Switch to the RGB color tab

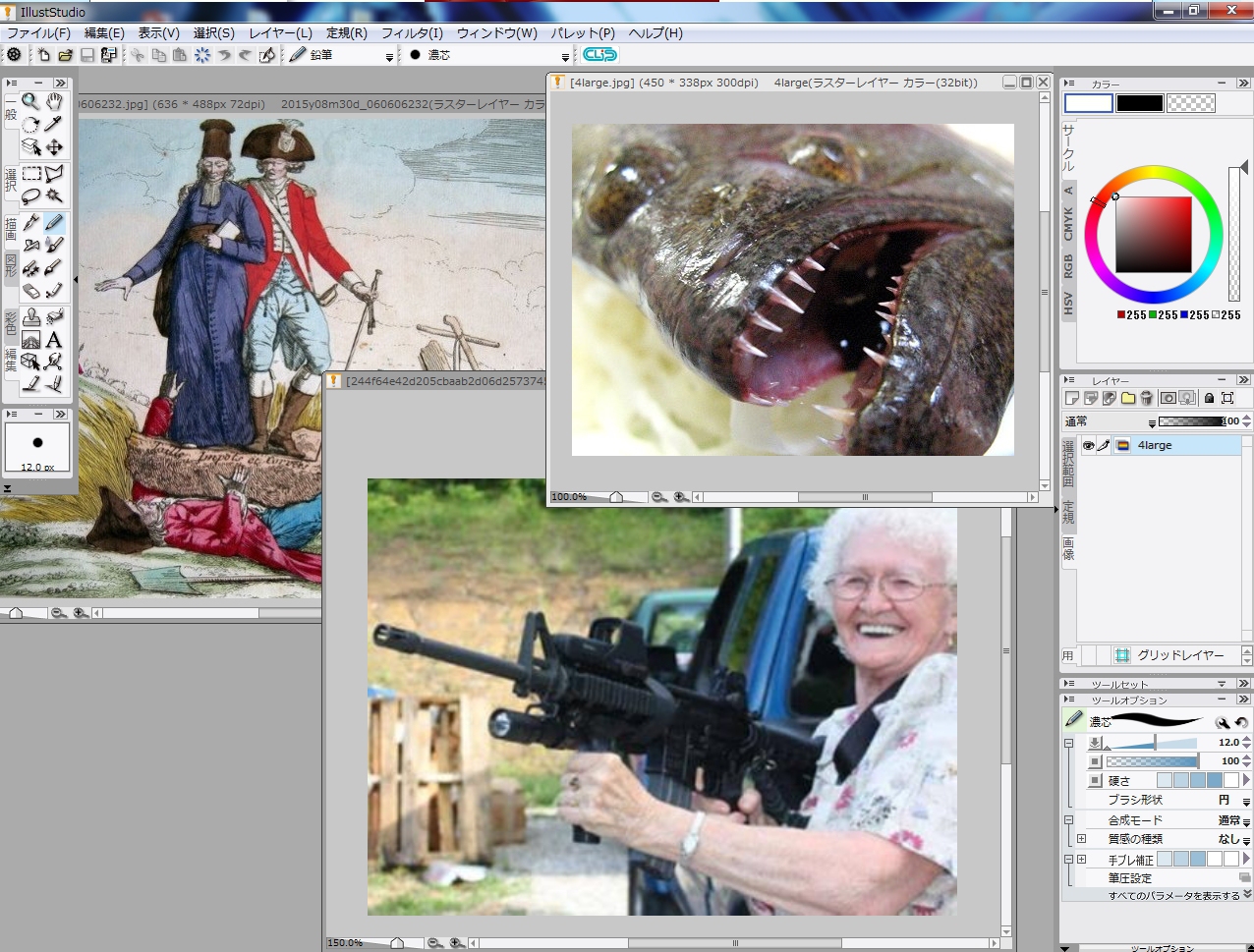click(1068, 265)
